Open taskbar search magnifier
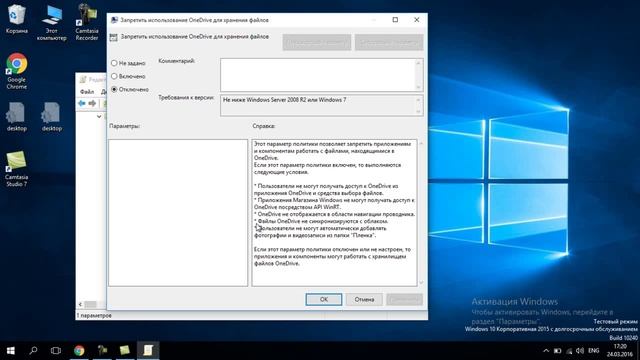Image resolution: width=640 pixels, height=360 pixels. tap(33, 350)
